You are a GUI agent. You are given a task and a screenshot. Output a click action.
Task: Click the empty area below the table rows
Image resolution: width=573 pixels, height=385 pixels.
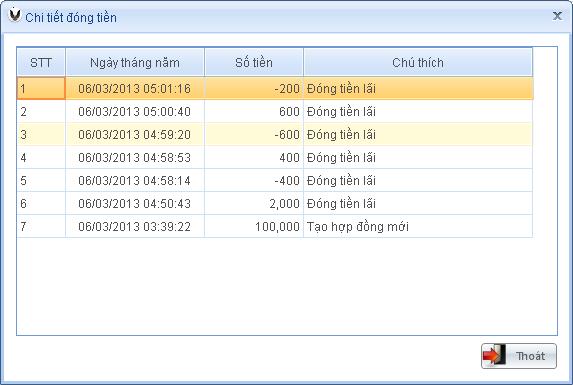[287, 286]
